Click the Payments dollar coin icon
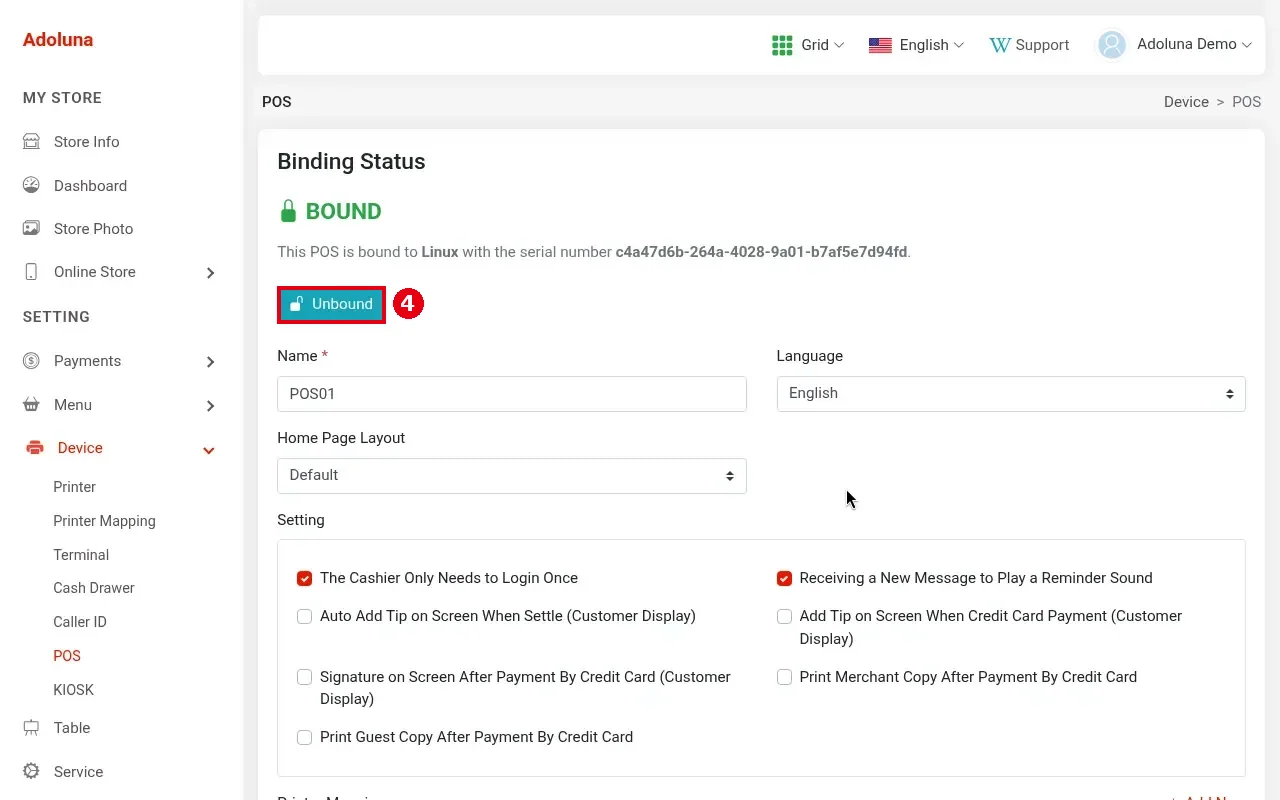Screen dimensions: 1280x800 coord(31,361)
